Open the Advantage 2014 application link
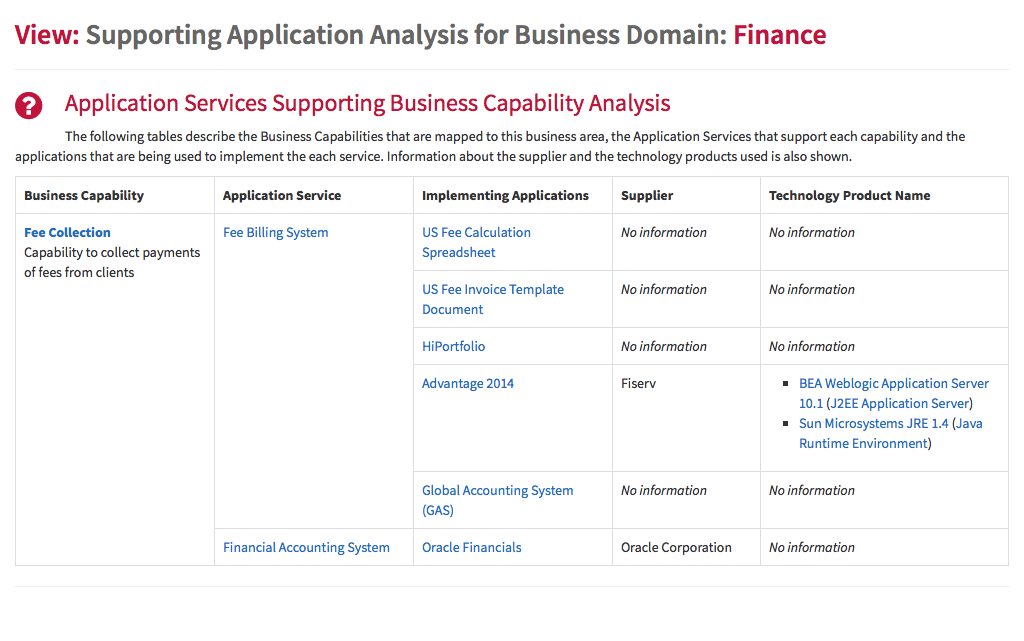Image resolution: width=1024 pixels, height=641 pixels. (468, 383)
